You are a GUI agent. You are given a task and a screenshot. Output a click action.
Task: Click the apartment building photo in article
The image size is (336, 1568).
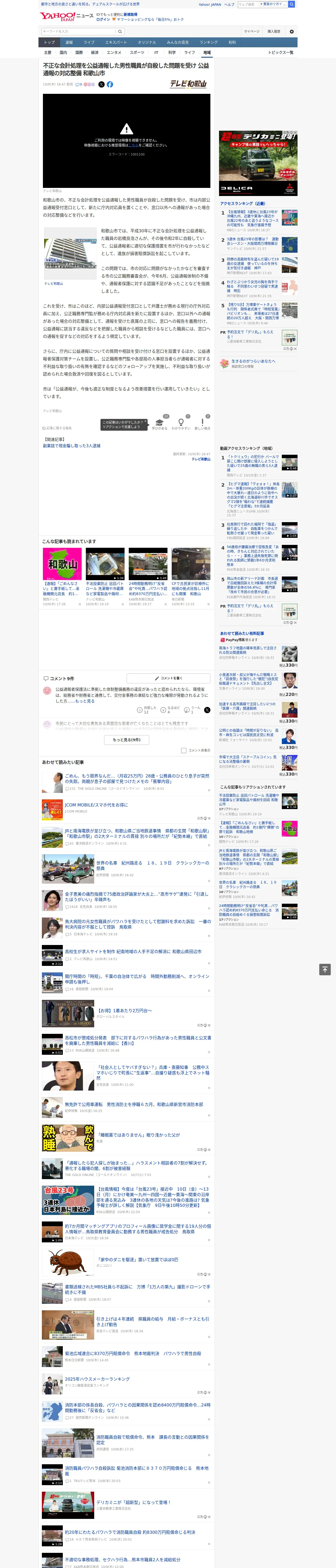pyautogui.click(x=71, y=253)
